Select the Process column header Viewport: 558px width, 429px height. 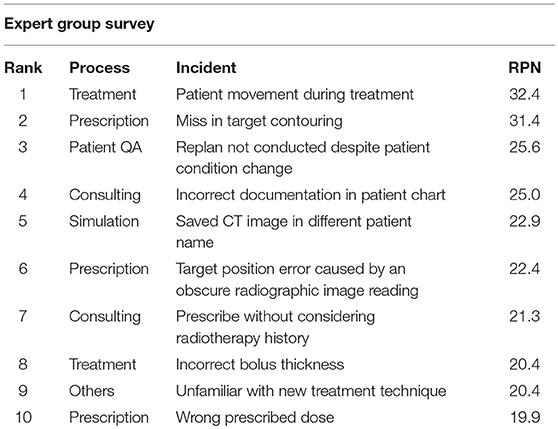pos(100,68)
